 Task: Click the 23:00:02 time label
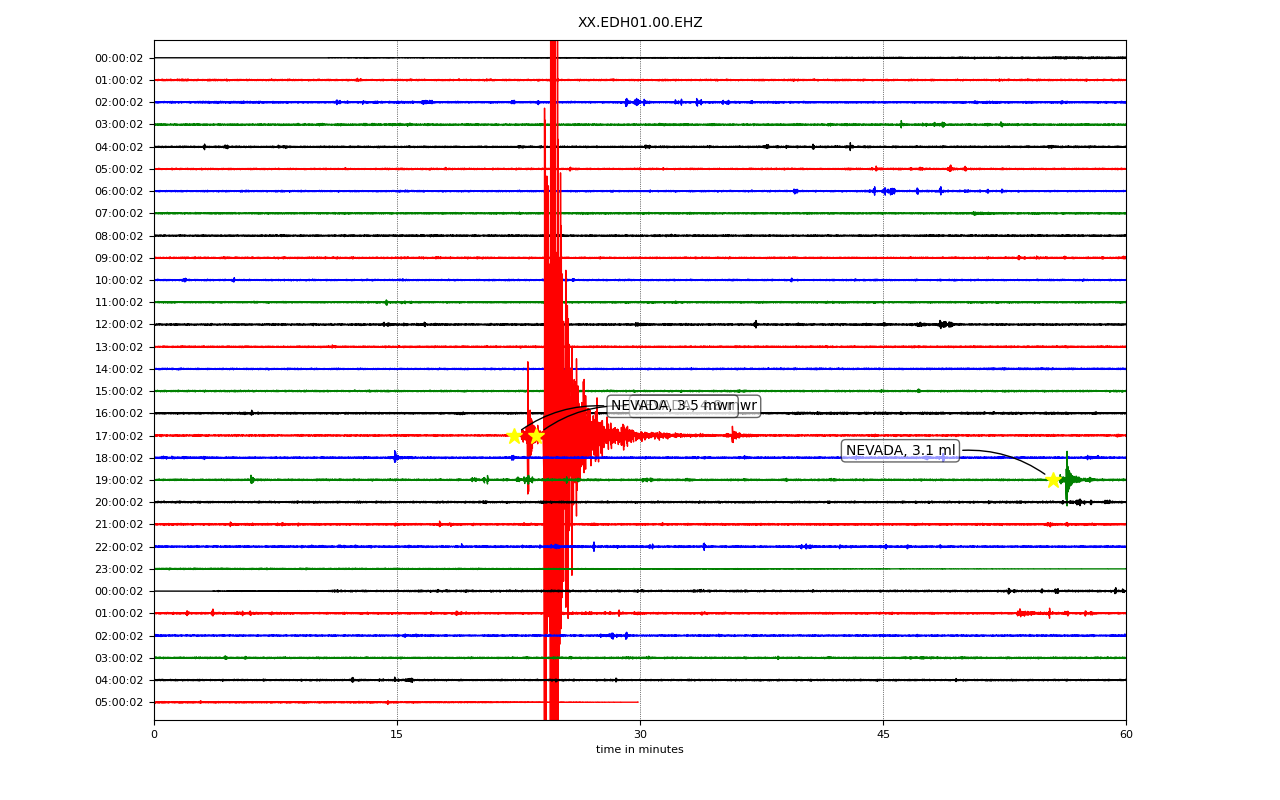[119, 569]
